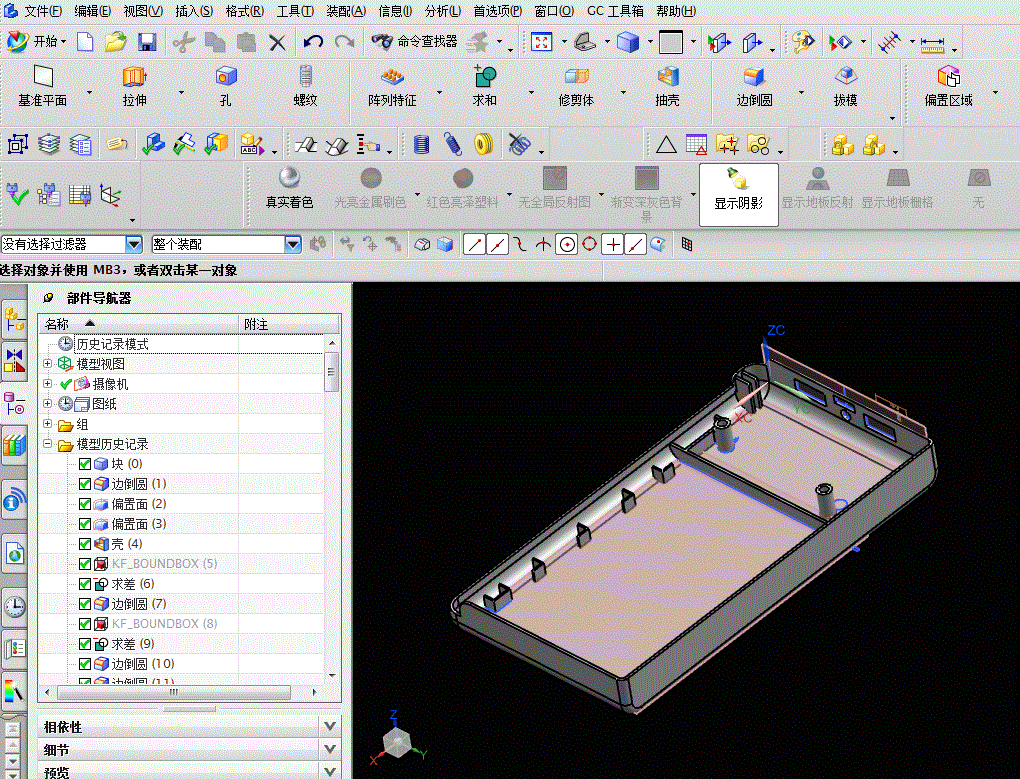Select the Hole (孔) feature tool
Image resolution: width=1020 pixels, height=779 pixels.
click(x=226, y=86)
